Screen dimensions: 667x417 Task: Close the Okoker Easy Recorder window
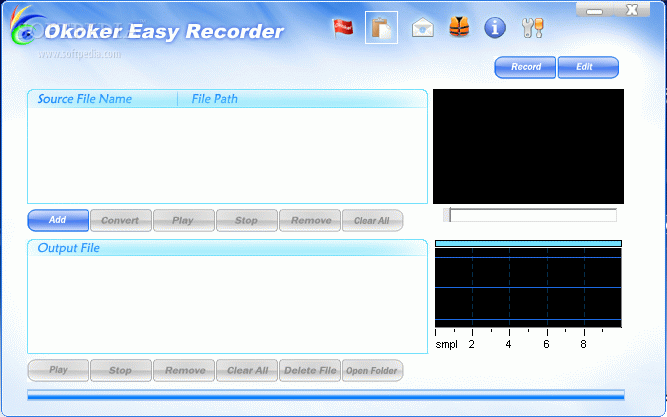pos(632,10)
